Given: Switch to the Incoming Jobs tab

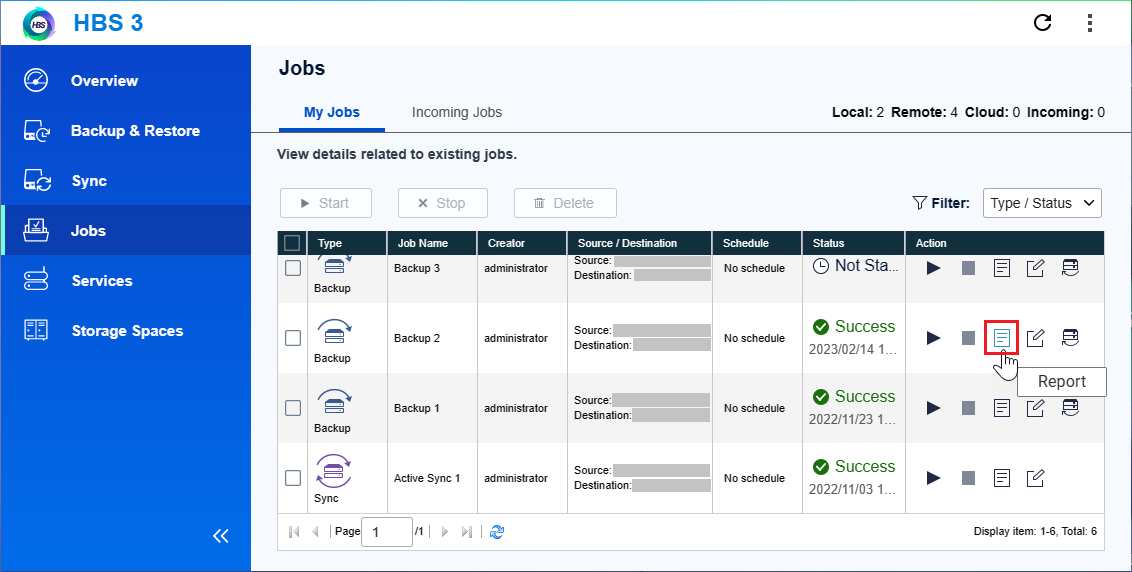Looking at the screenshot, I should 456,113.
